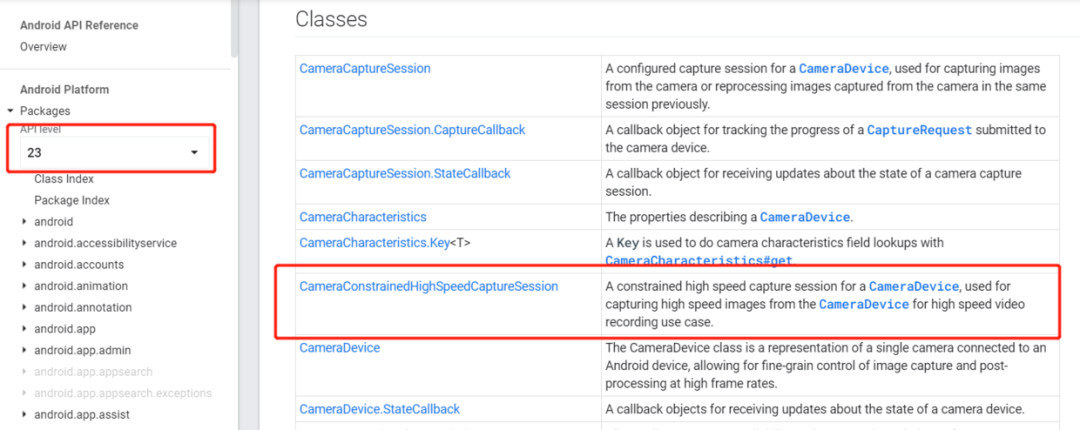This screenshot has height=430, width=1080.
Task: Open the CameraDevice.StateCallback class link
Action: coord(380,409)
